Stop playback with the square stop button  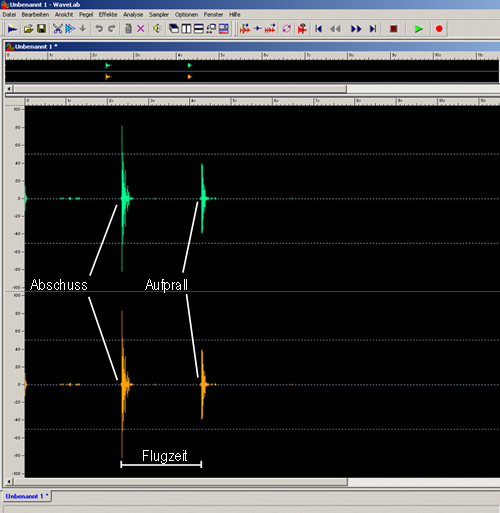(x=394, y=29)
